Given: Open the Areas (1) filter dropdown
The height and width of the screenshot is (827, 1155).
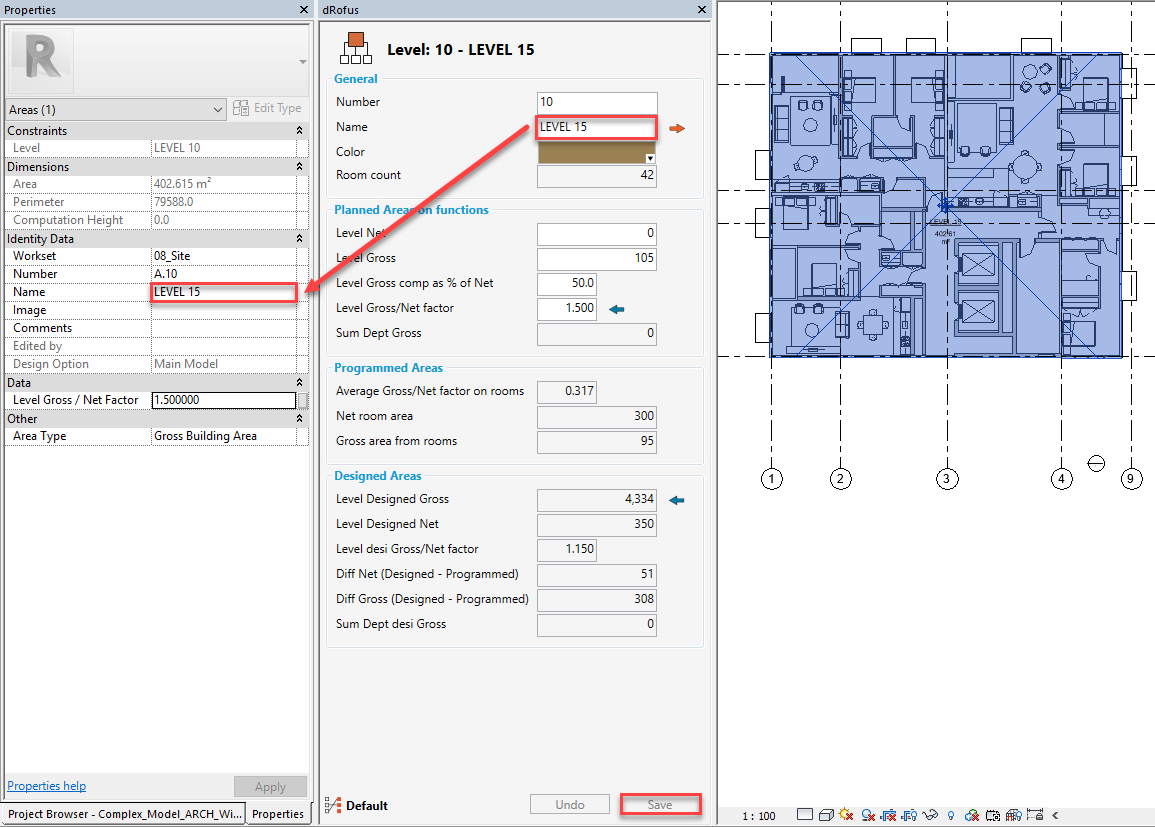Looking at the screenshot, I should click(116, 109).
